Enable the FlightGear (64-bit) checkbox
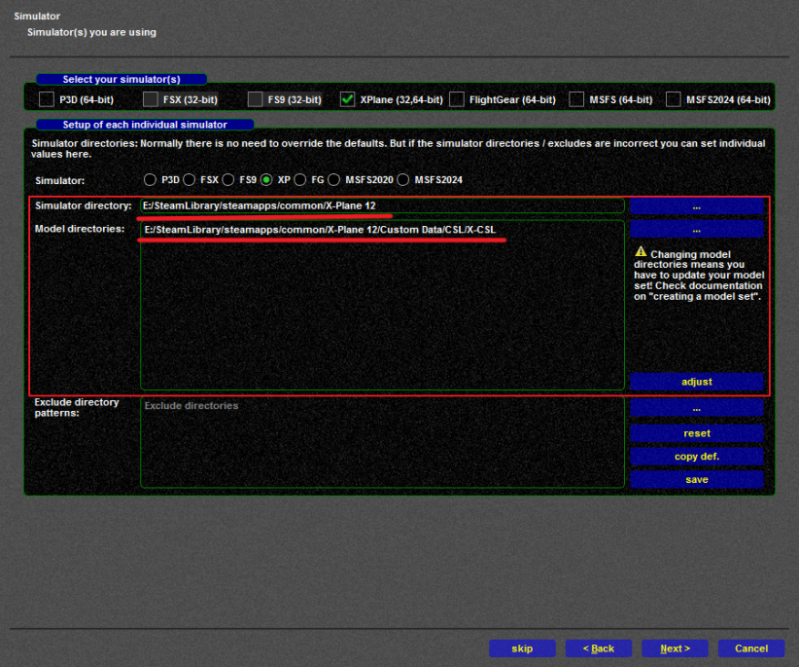Screen dimensions: 799x667 pos(457,99)
